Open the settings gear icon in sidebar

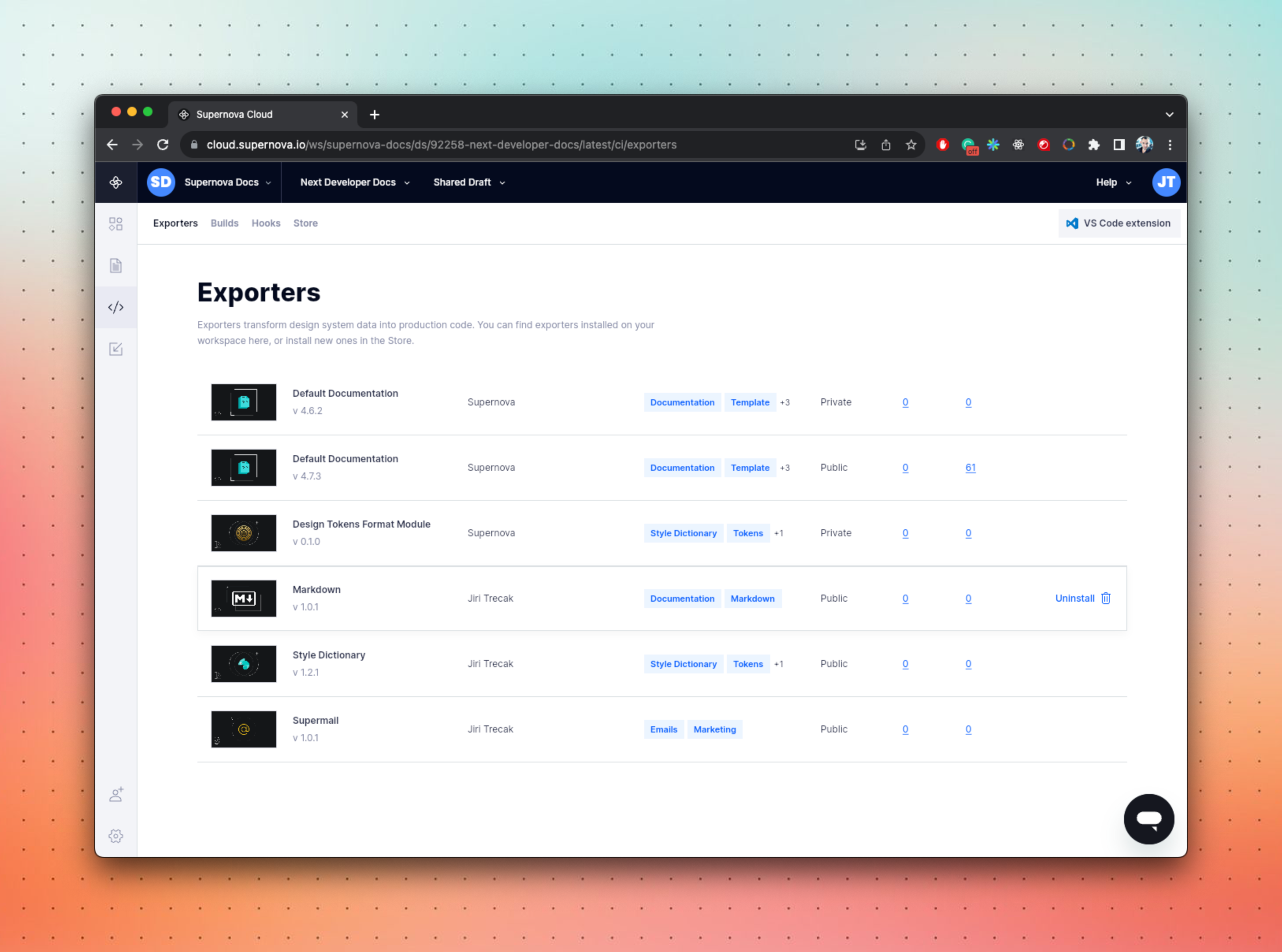[116, 836]
